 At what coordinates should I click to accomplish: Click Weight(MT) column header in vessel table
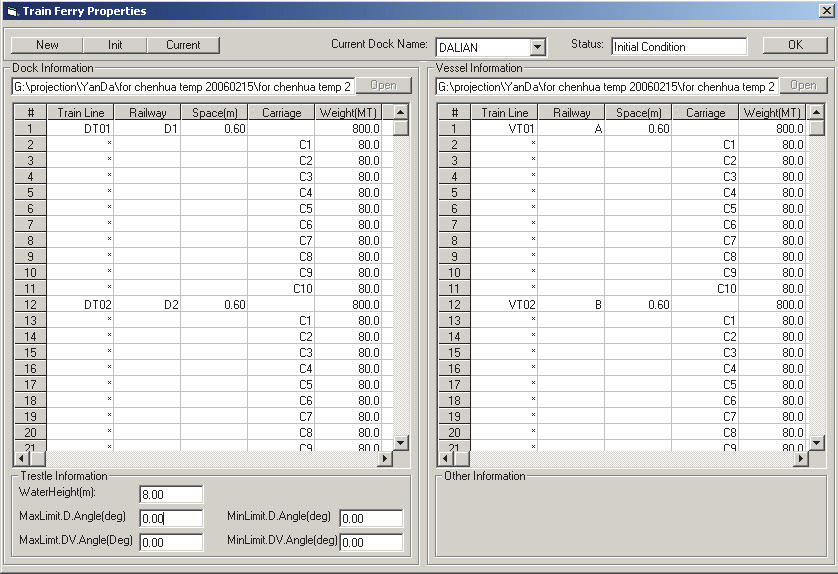click(x=772, y=113)
